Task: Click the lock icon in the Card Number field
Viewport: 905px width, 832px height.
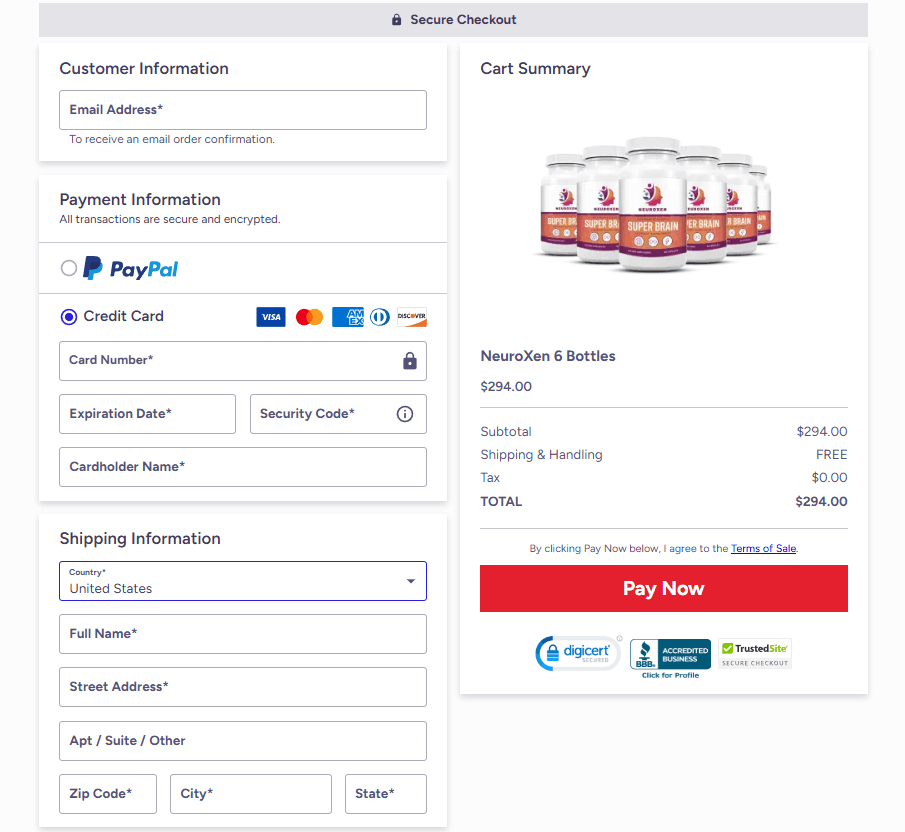Action: coord(409,361)
